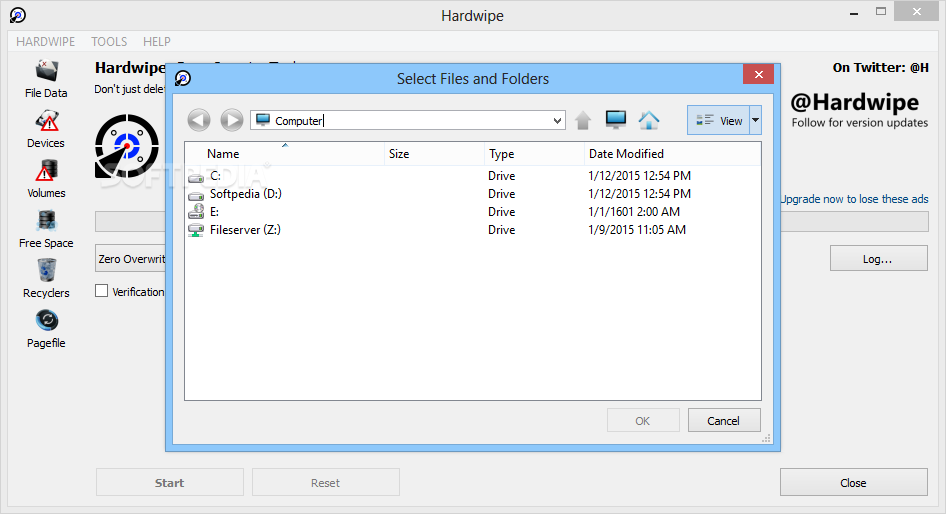Open the Log... button
This screenshot has width=946, height=514.
878,258
